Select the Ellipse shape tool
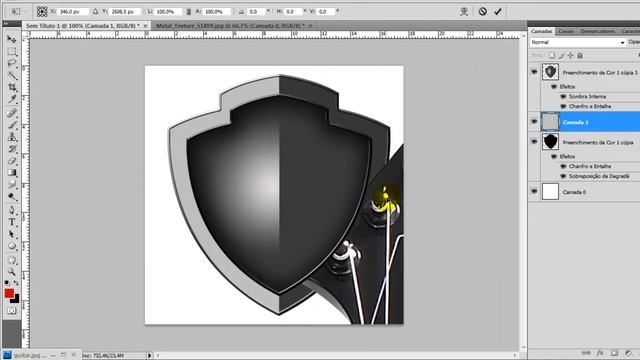Viewport: 640px width, 360px height. pyautogui.click(x=12, y=246)
